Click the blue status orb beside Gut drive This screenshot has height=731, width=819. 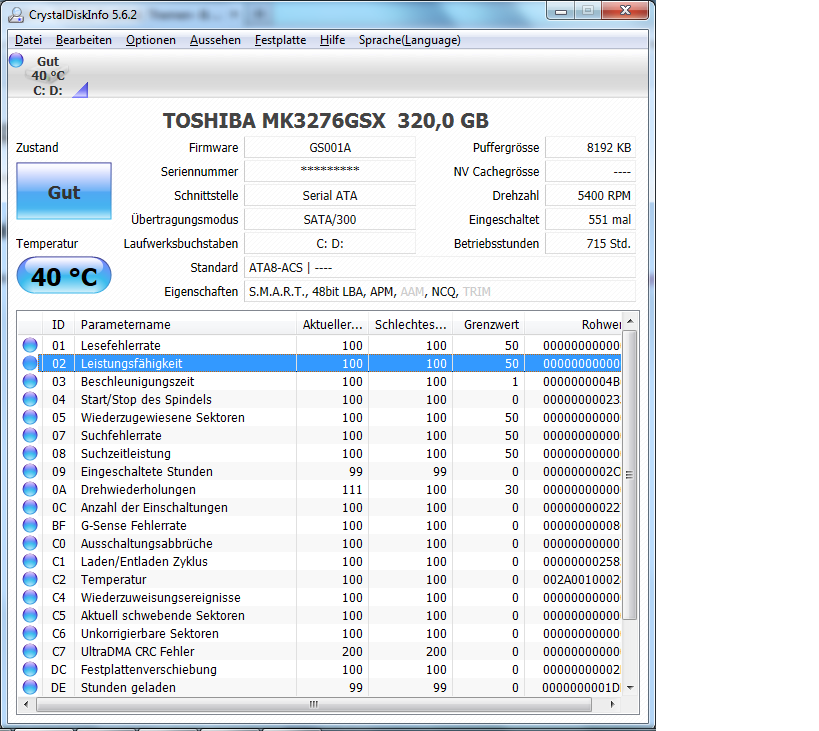pyautogui.click(x=16, y=61)
